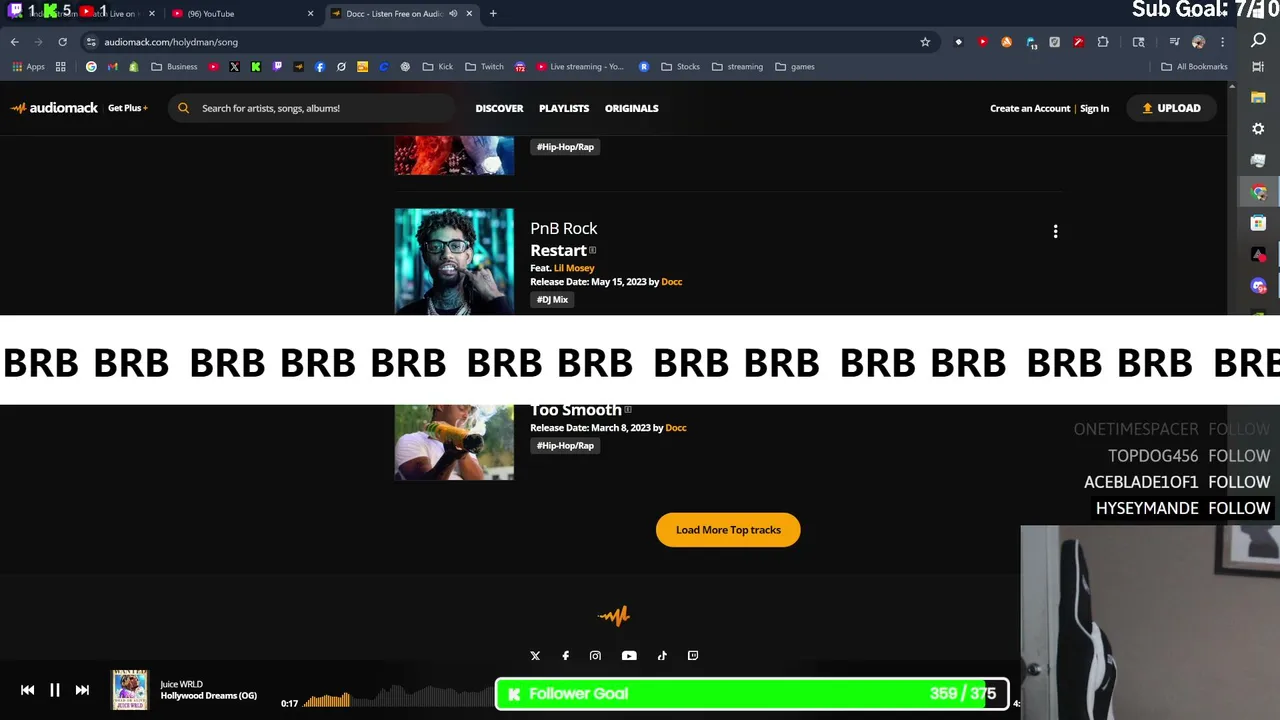Click the Too Smooth cover art

click(454, 442)
